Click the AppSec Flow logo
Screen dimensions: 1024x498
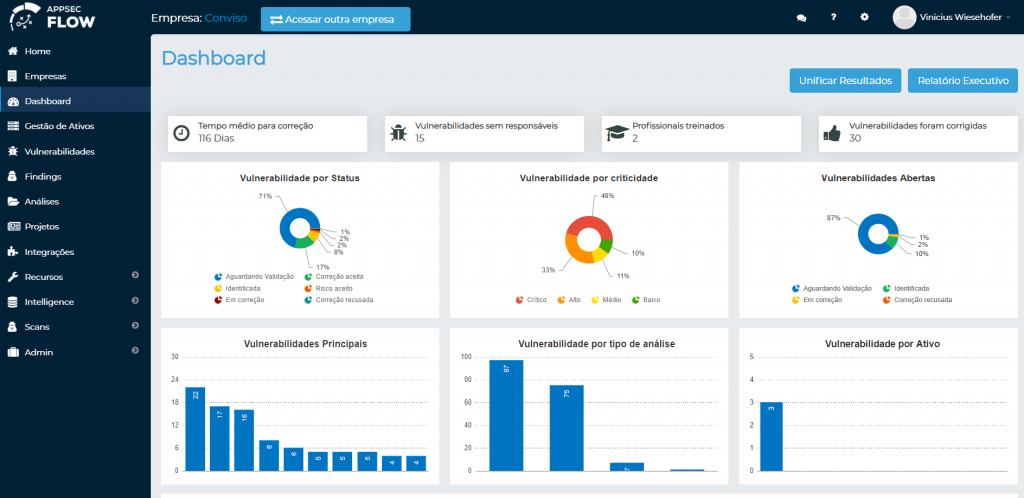pyautogui.click(x=52, y=18)
